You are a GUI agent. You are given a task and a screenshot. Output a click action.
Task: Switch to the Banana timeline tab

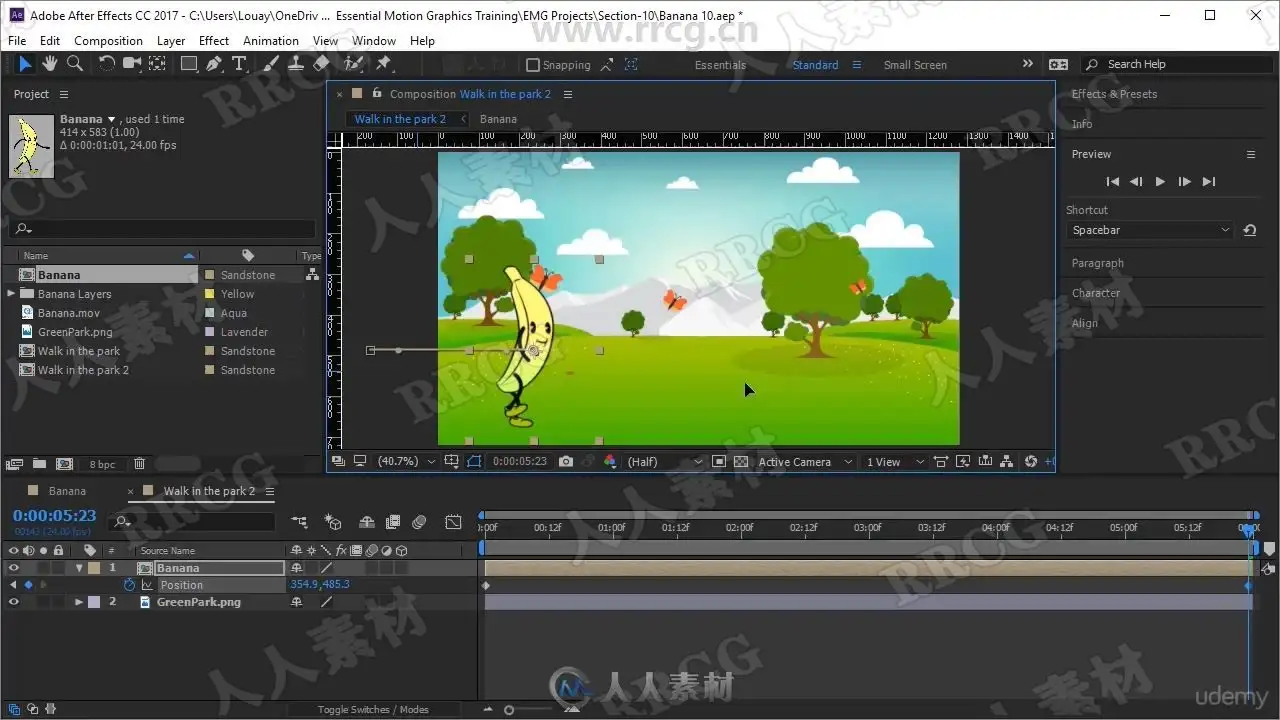(67, 491)
